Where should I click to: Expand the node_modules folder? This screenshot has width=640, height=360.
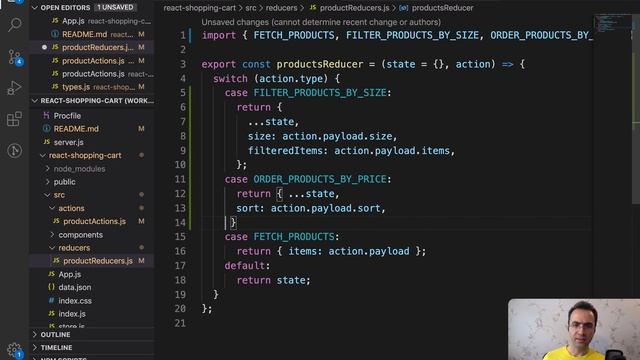coord(79,169)
